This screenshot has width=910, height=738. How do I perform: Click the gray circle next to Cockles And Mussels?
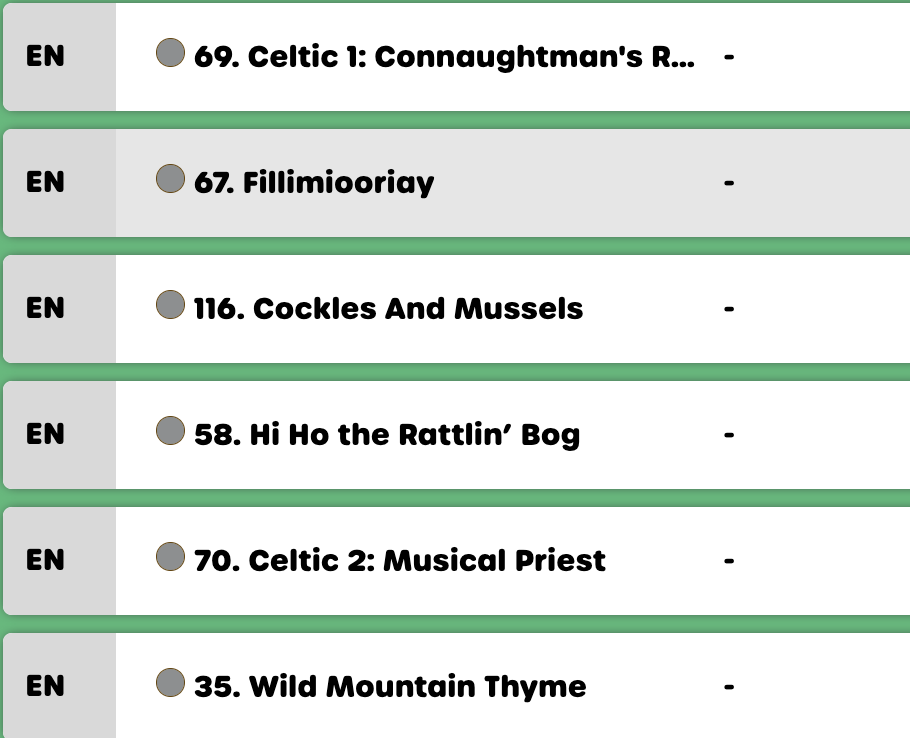(171, 305)
